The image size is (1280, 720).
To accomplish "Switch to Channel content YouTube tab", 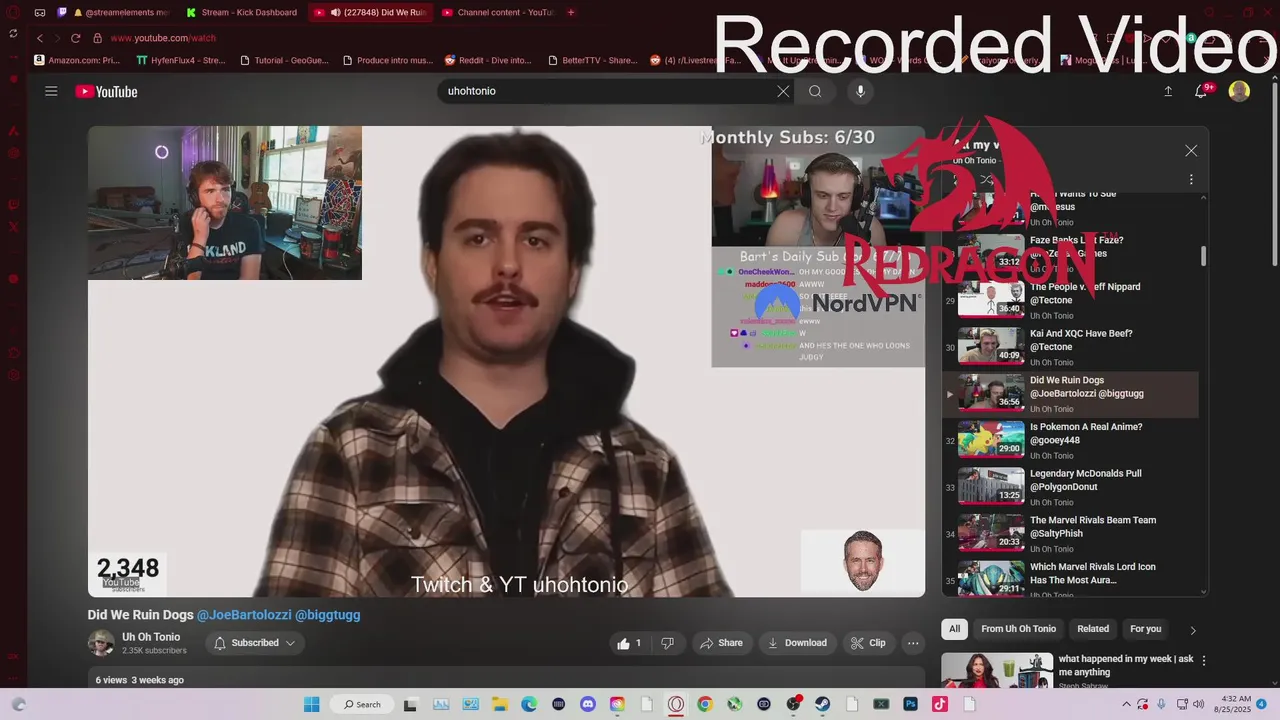I will click(x=498, y=13).
